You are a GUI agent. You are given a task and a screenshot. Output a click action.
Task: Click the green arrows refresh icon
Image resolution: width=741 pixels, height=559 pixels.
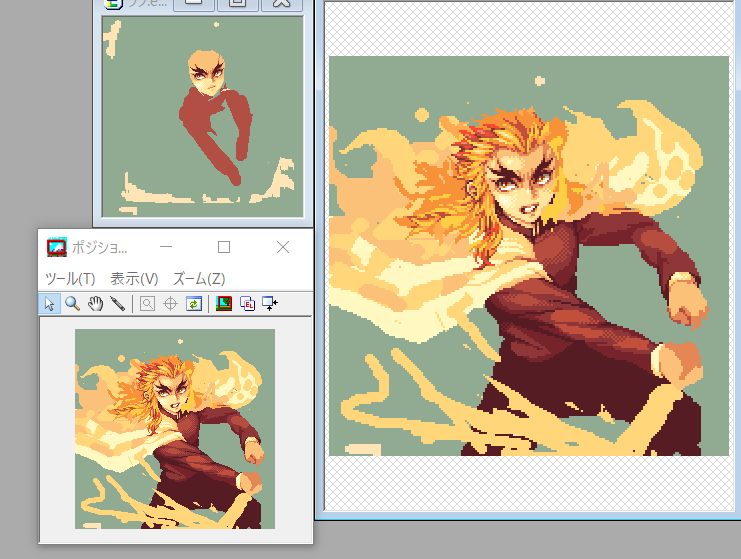[x=194, y=303]
